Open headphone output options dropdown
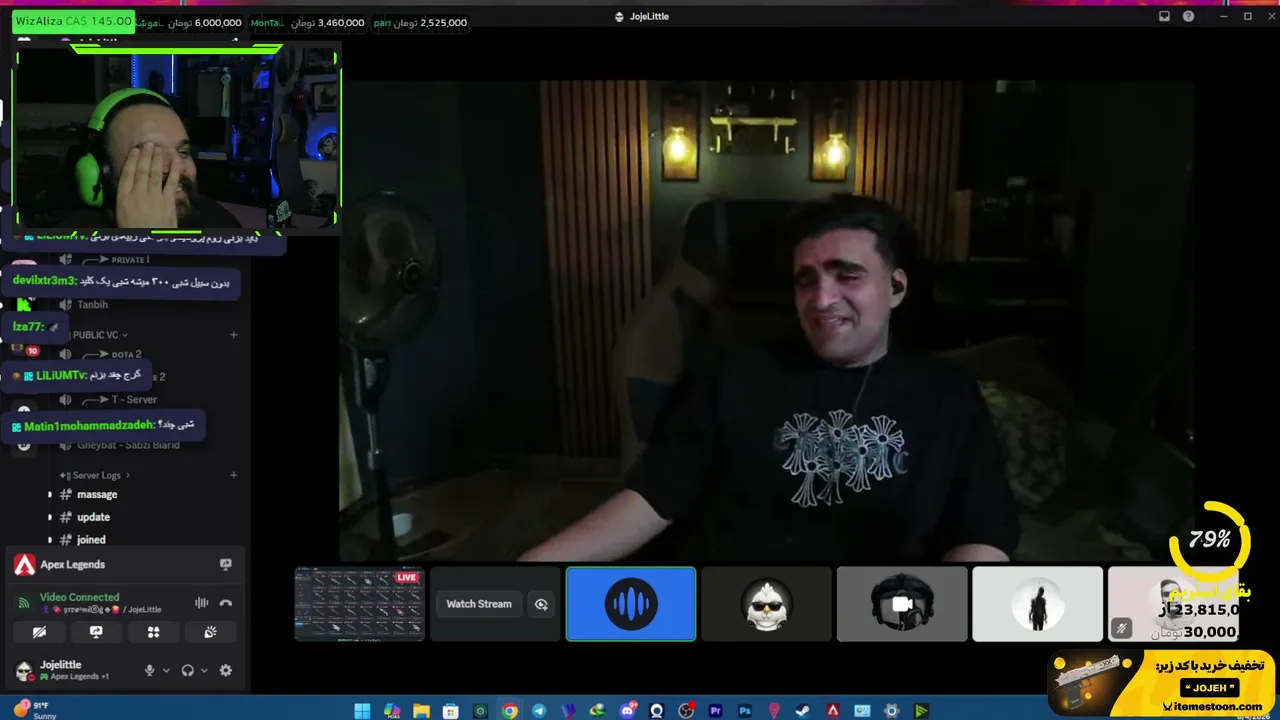The image size is (1280, 720). (204, 671)
